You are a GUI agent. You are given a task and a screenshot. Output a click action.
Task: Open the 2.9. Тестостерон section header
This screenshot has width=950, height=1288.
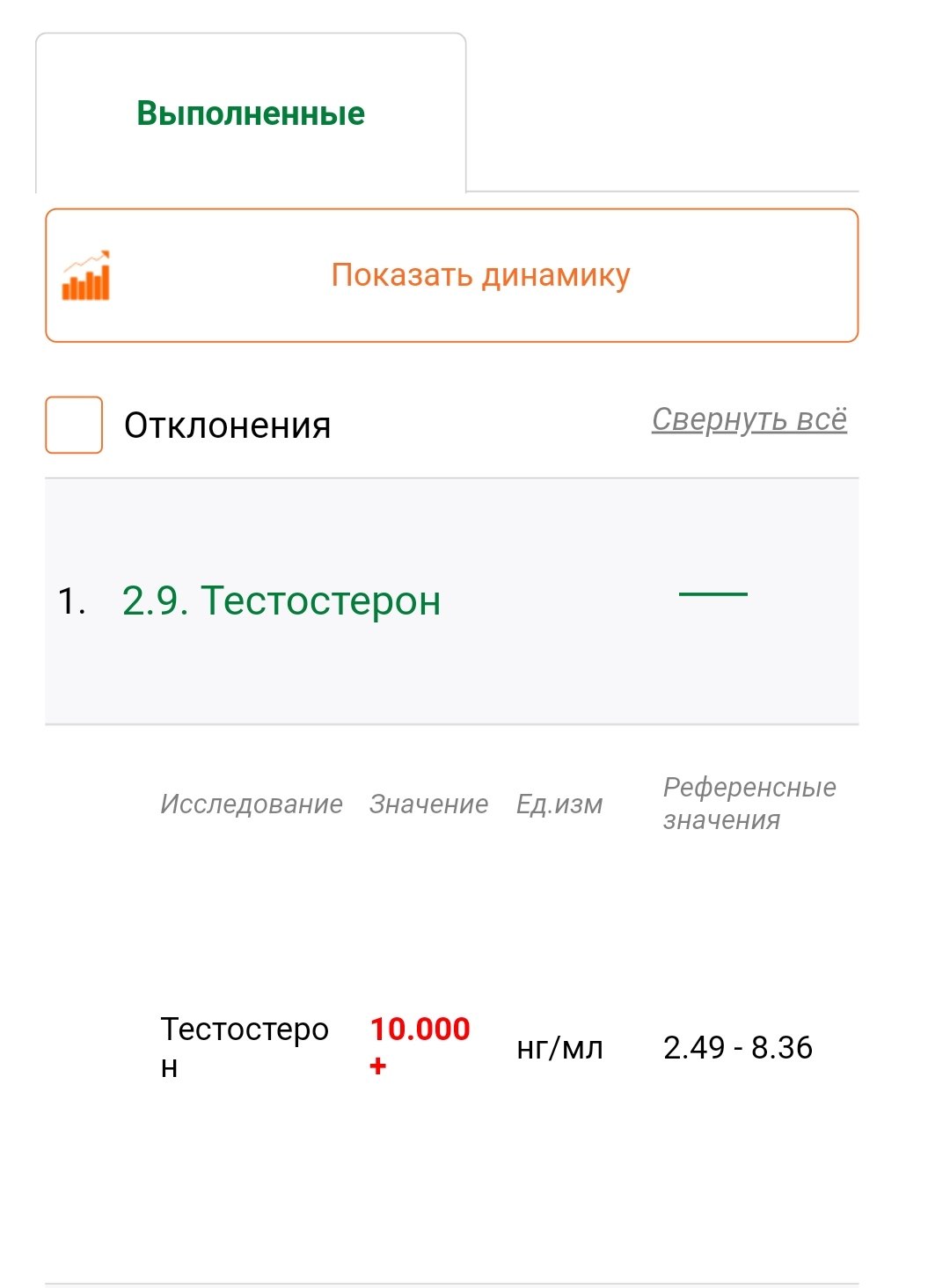pos(281,600)
